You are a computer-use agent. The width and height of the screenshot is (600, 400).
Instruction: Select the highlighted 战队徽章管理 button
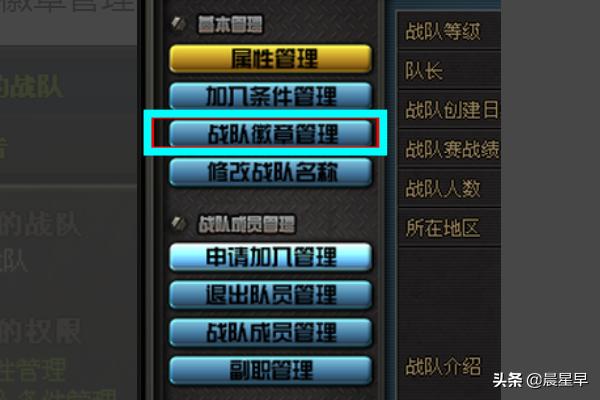(270, 134)
